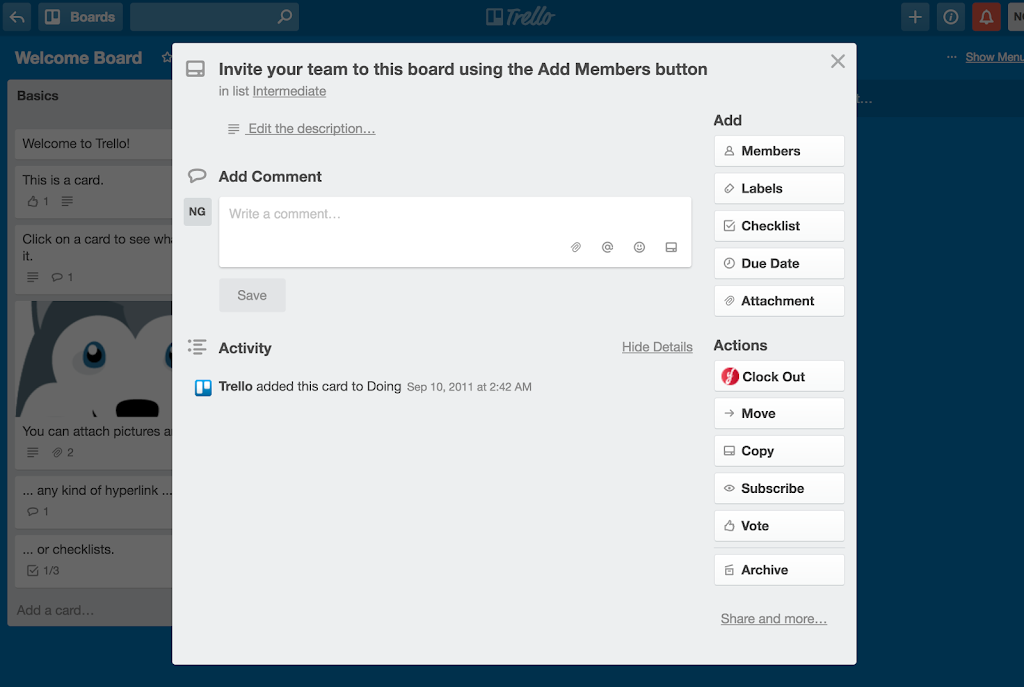Click Edit the description link
This screenshot has height=687, width=1024.
click(x=312, y=129)
